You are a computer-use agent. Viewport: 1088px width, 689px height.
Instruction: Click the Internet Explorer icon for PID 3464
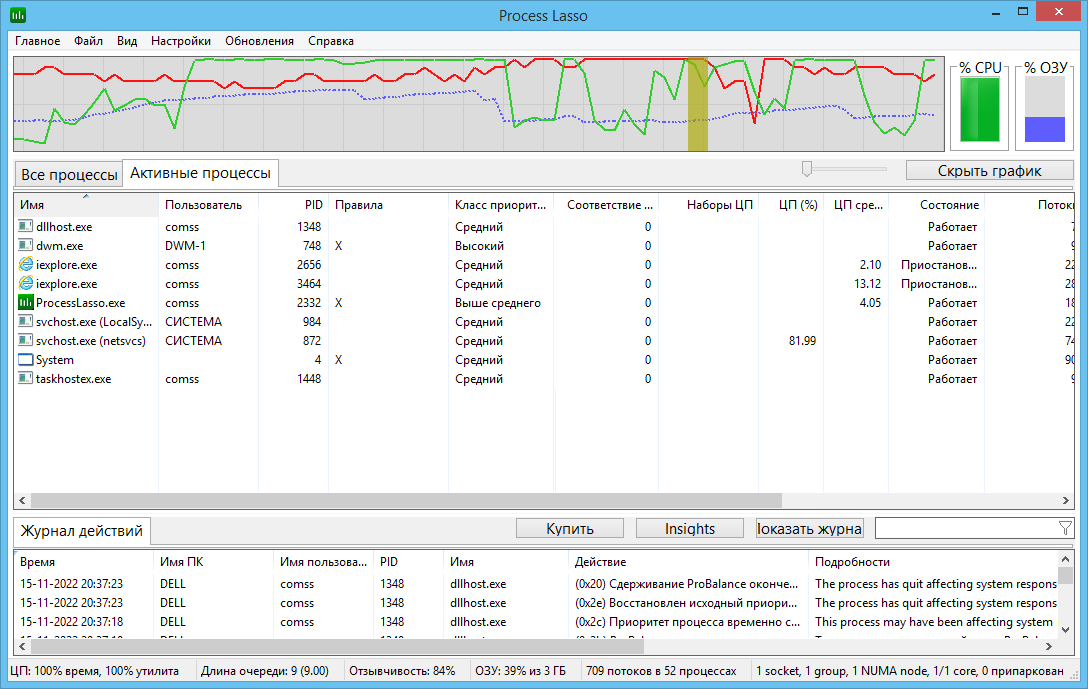(x=26, y=283)
